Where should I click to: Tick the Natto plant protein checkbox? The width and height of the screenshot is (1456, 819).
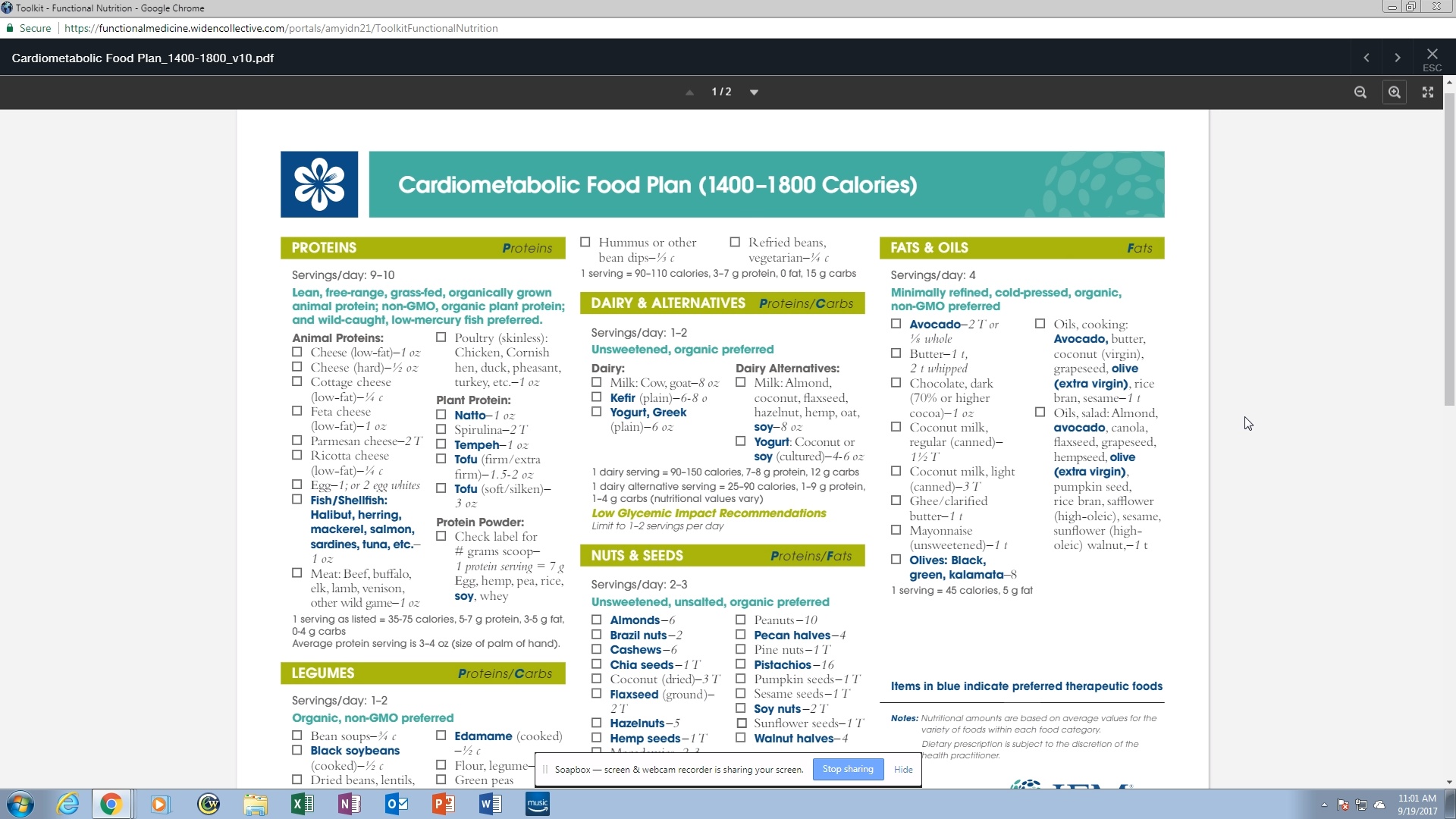[441, 415]
